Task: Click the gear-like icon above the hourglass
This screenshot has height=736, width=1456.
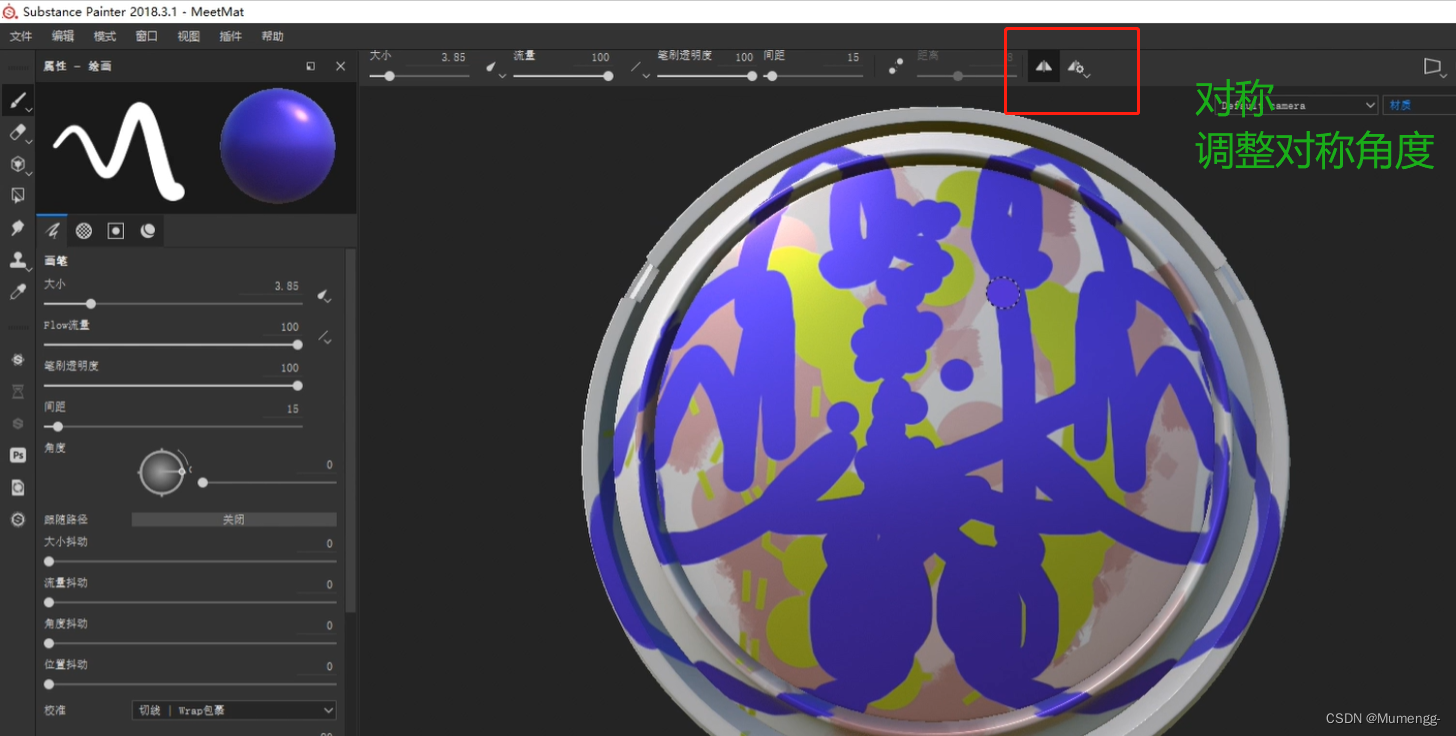Action: (x=17, y=359)
